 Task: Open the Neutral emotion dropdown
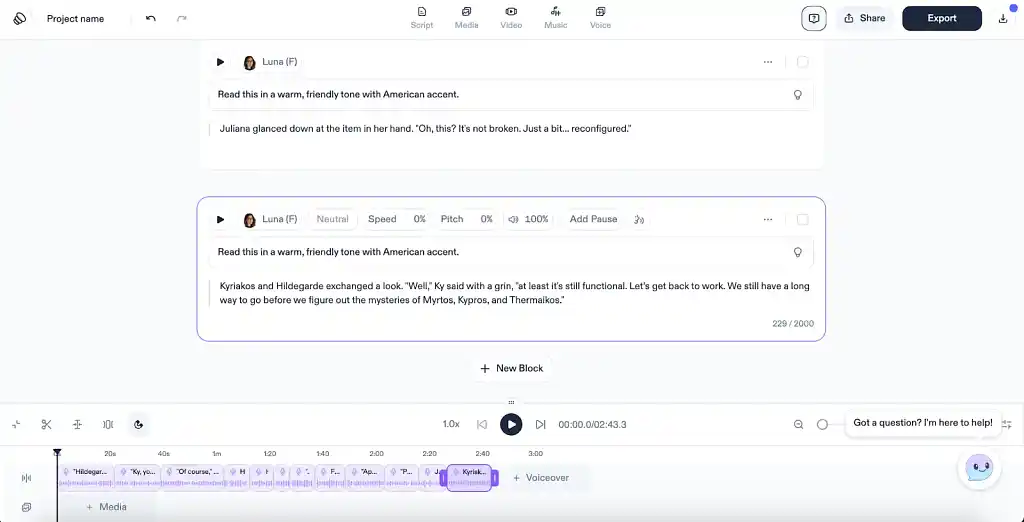332,219
